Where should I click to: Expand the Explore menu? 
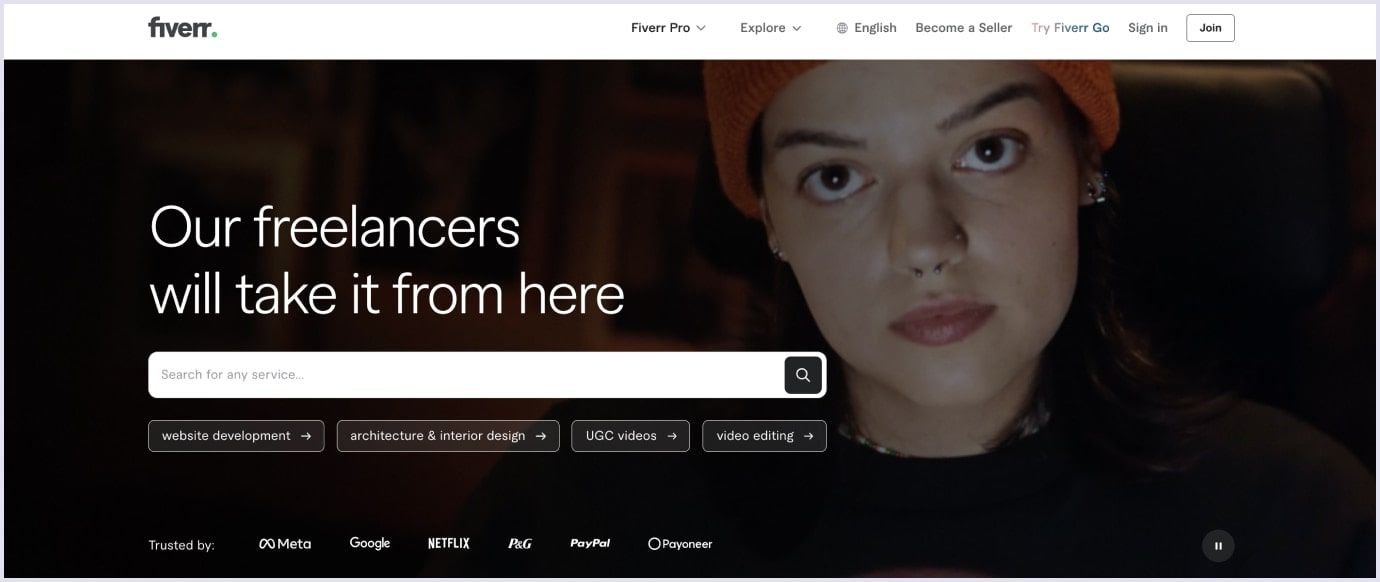[x=770, y=28]
